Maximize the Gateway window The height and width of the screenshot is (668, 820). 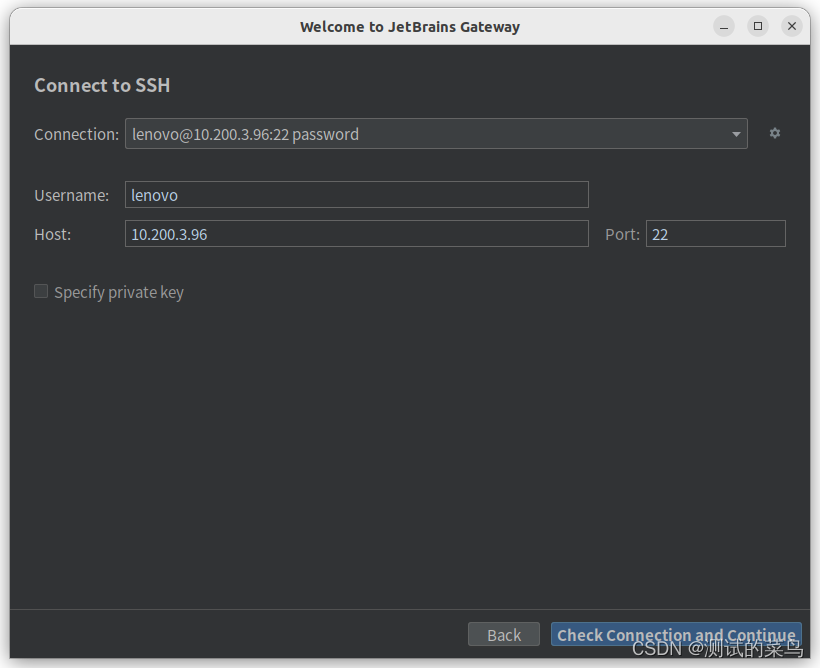[x=758, y=26]
